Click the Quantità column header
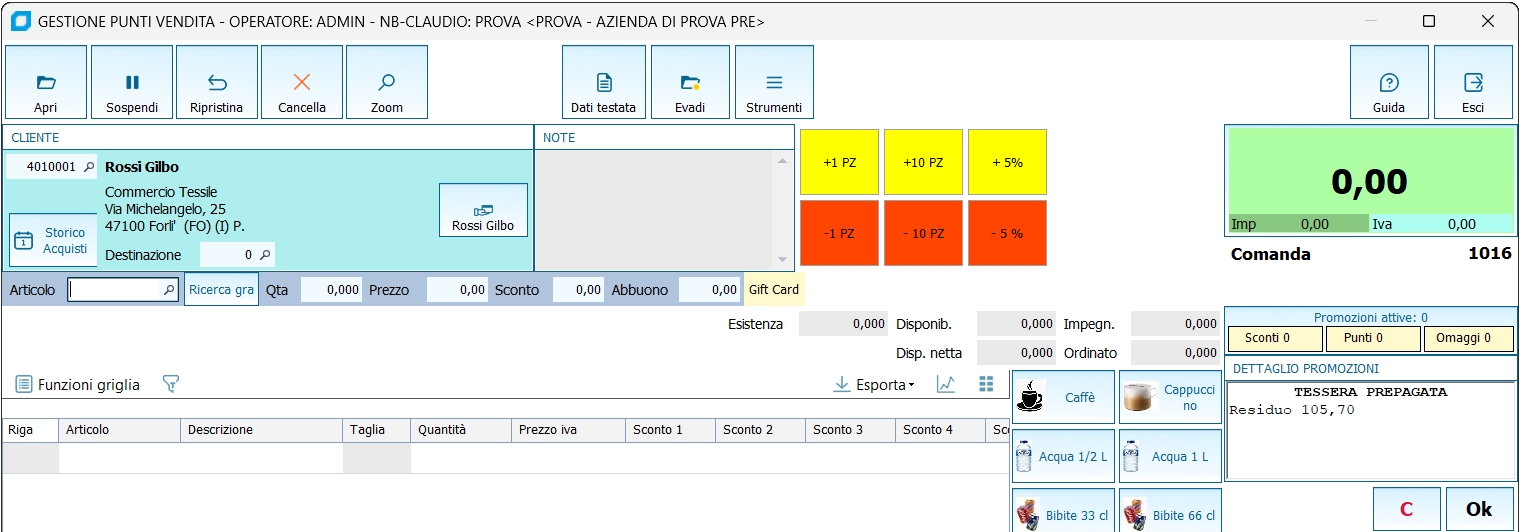The width and height of the screenshot is (1522, 532). [460, 430]
